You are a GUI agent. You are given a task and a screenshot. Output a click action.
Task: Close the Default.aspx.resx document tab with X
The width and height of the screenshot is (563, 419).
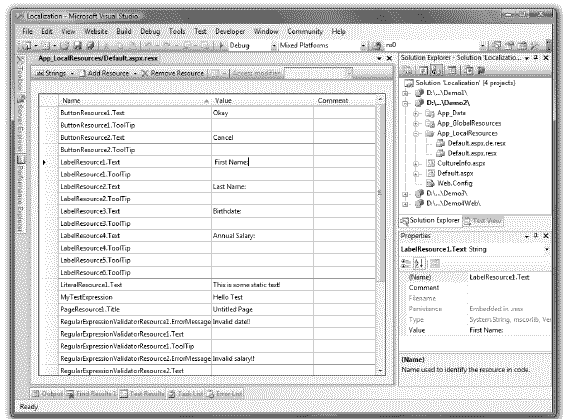389,58
